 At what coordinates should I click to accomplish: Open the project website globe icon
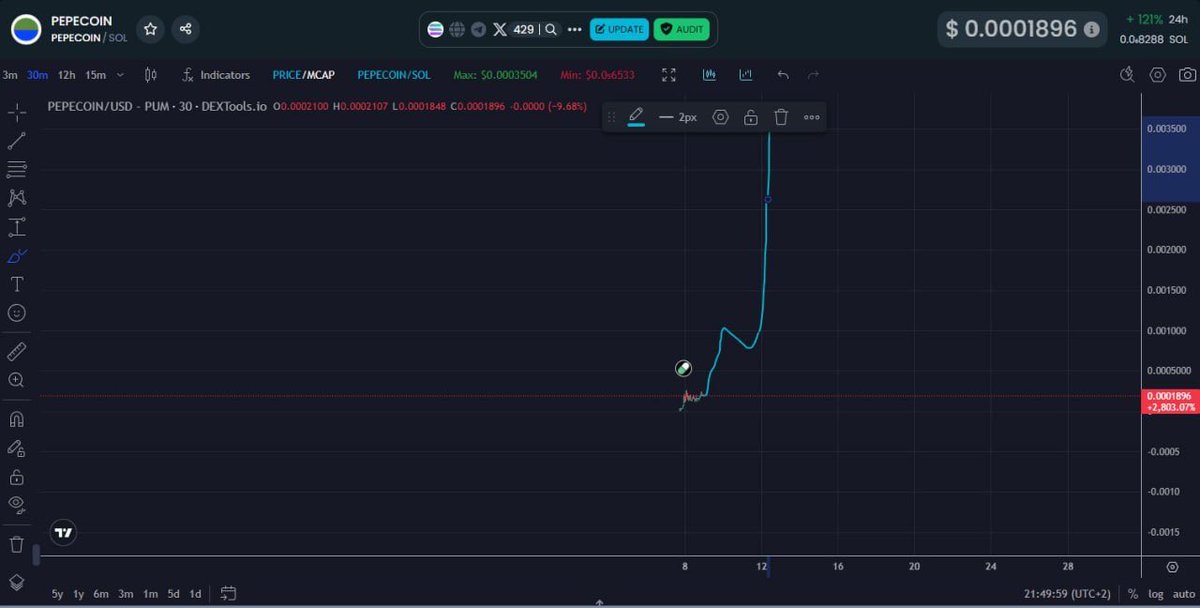pyautogui.click(x=457, y=29)
